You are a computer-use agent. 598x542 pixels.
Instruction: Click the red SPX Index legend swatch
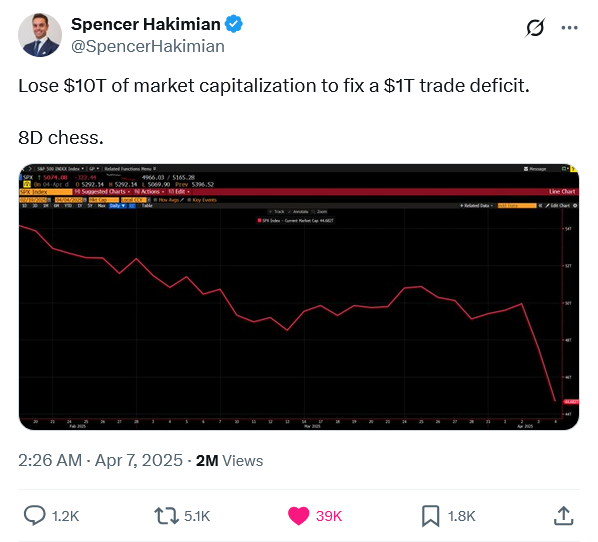coord(259,220)
